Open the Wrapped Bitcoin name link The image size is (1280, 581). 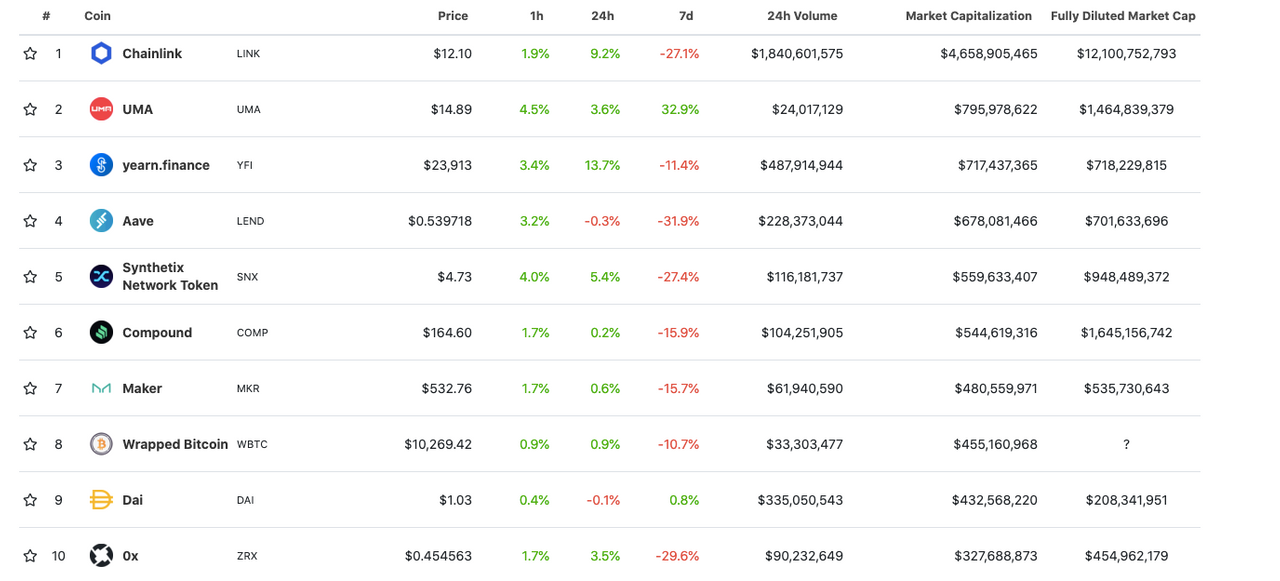[x=175, y=444]
